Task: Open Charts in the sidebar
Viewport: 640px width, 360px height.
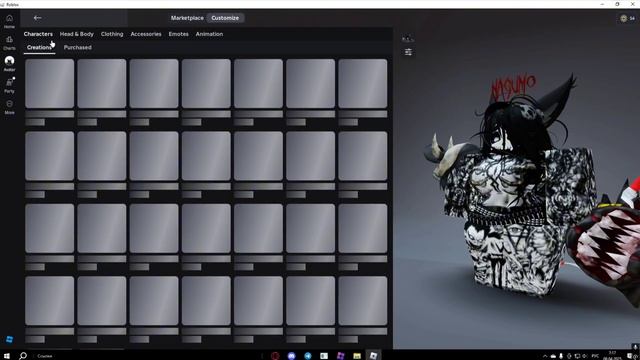Action: pyautogui.click(x=9, y=43)
